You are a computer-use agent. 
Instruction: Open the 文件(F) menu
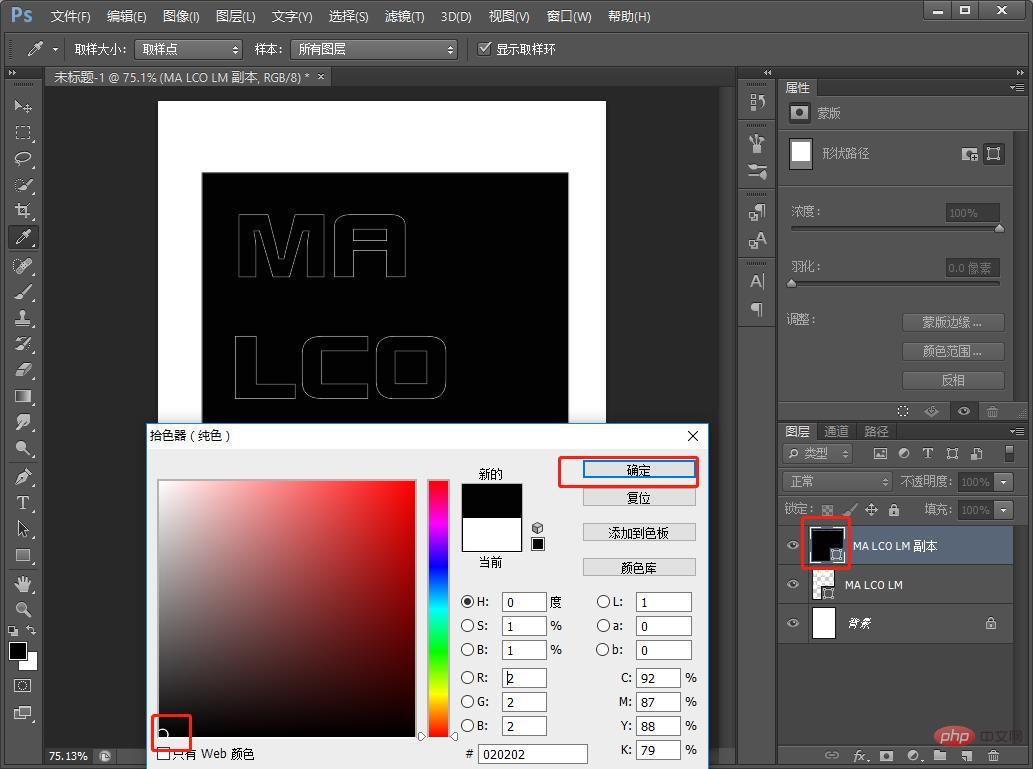[x=70, y=16]
